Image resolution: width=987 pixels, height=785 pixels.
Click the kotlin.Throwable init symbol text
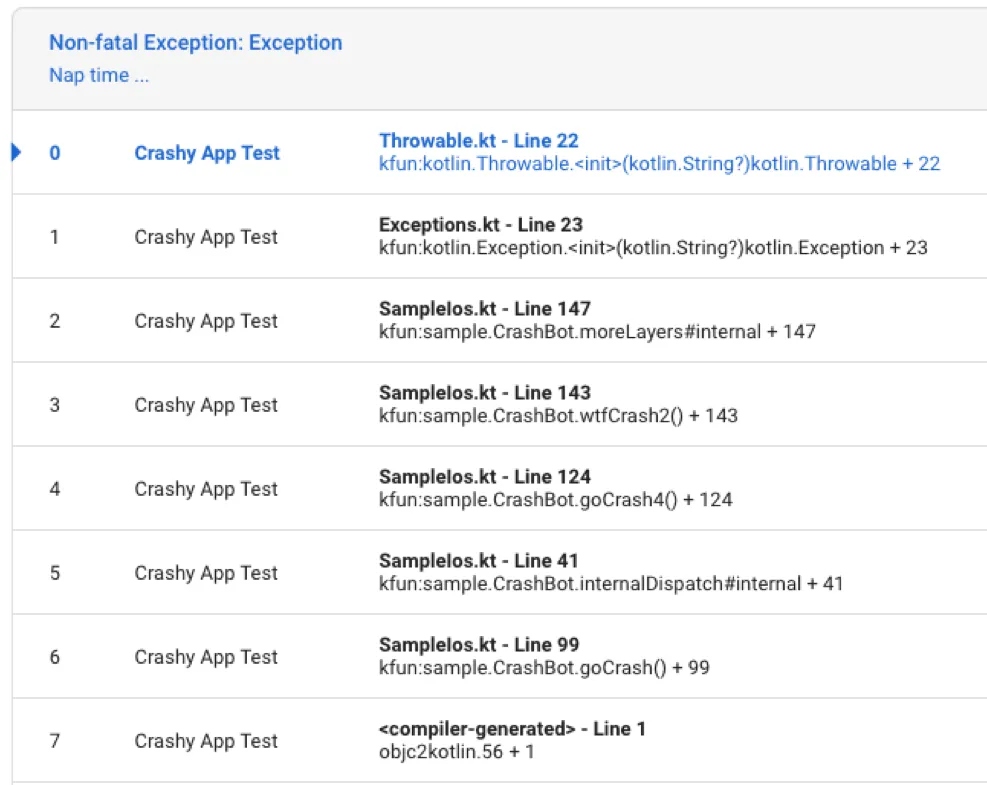coord(659,164)
